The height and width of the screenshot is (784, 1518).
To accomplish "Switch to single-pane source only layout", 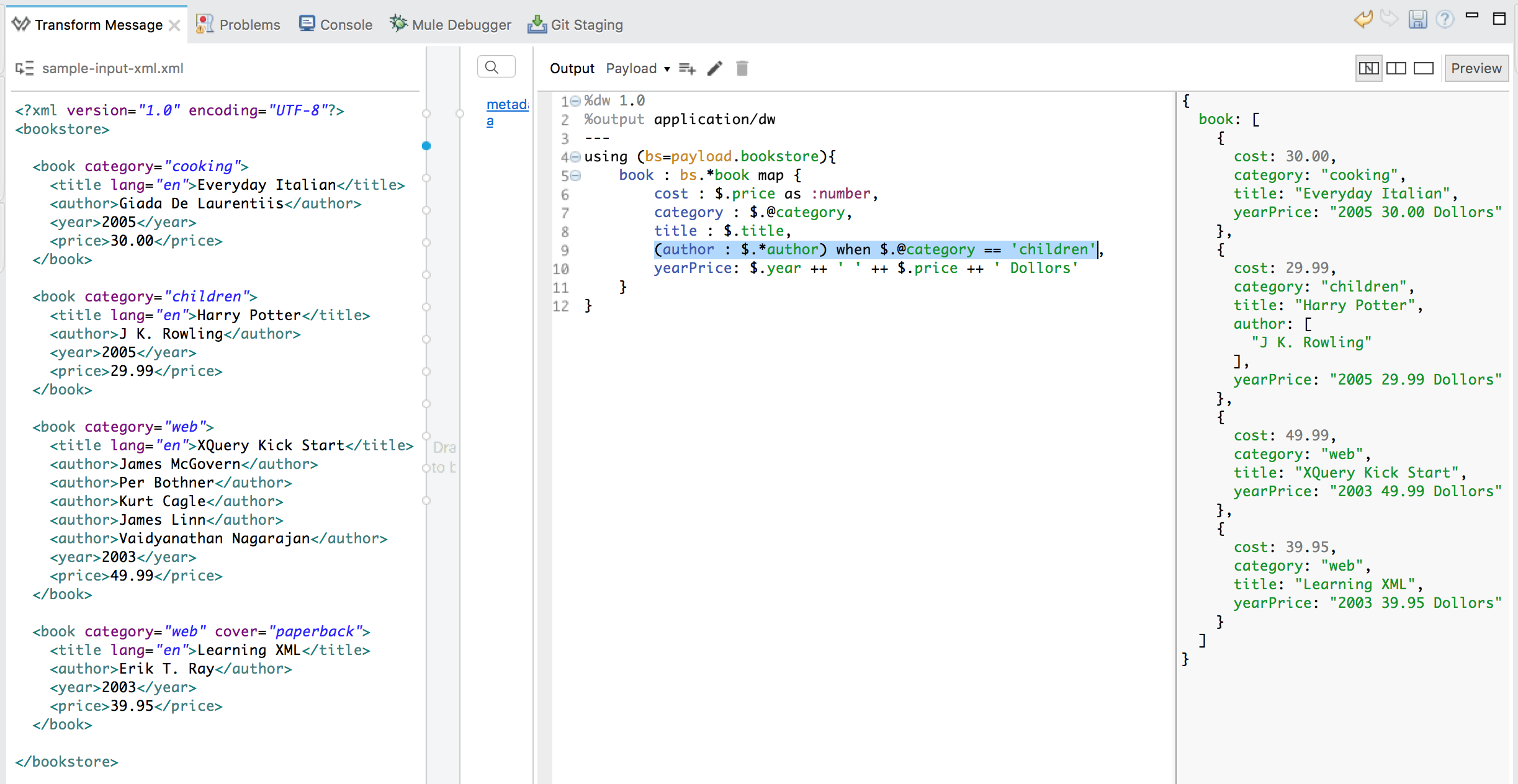I will 1423,68.
